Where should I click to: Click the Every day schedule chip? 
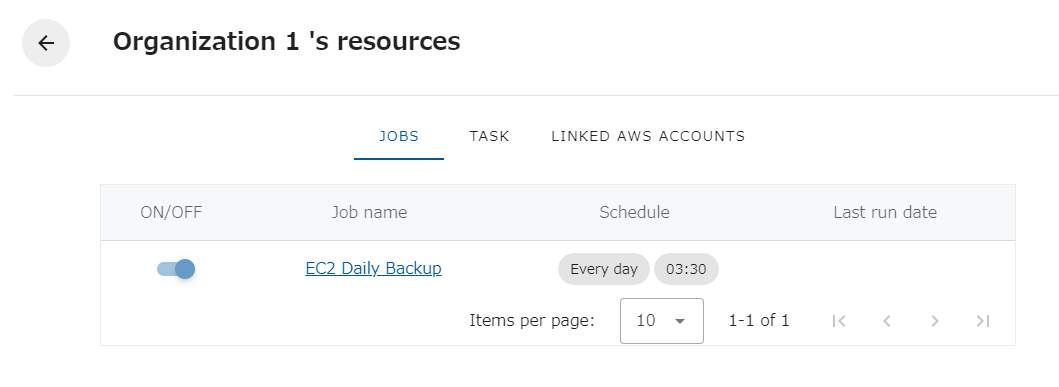click(604, 269)
